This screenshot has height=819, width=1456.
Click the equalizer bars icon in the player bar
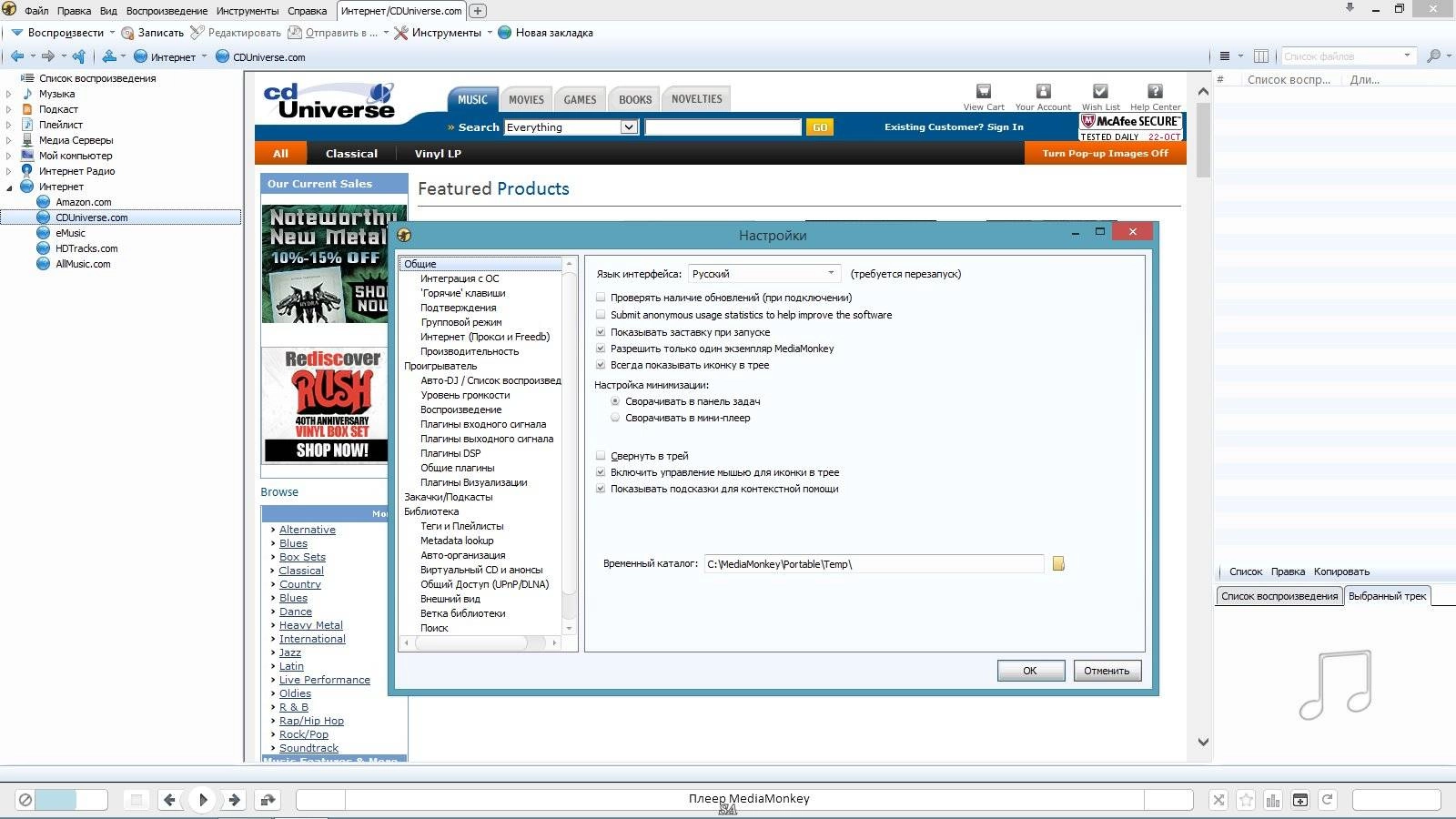point(1273,800)
